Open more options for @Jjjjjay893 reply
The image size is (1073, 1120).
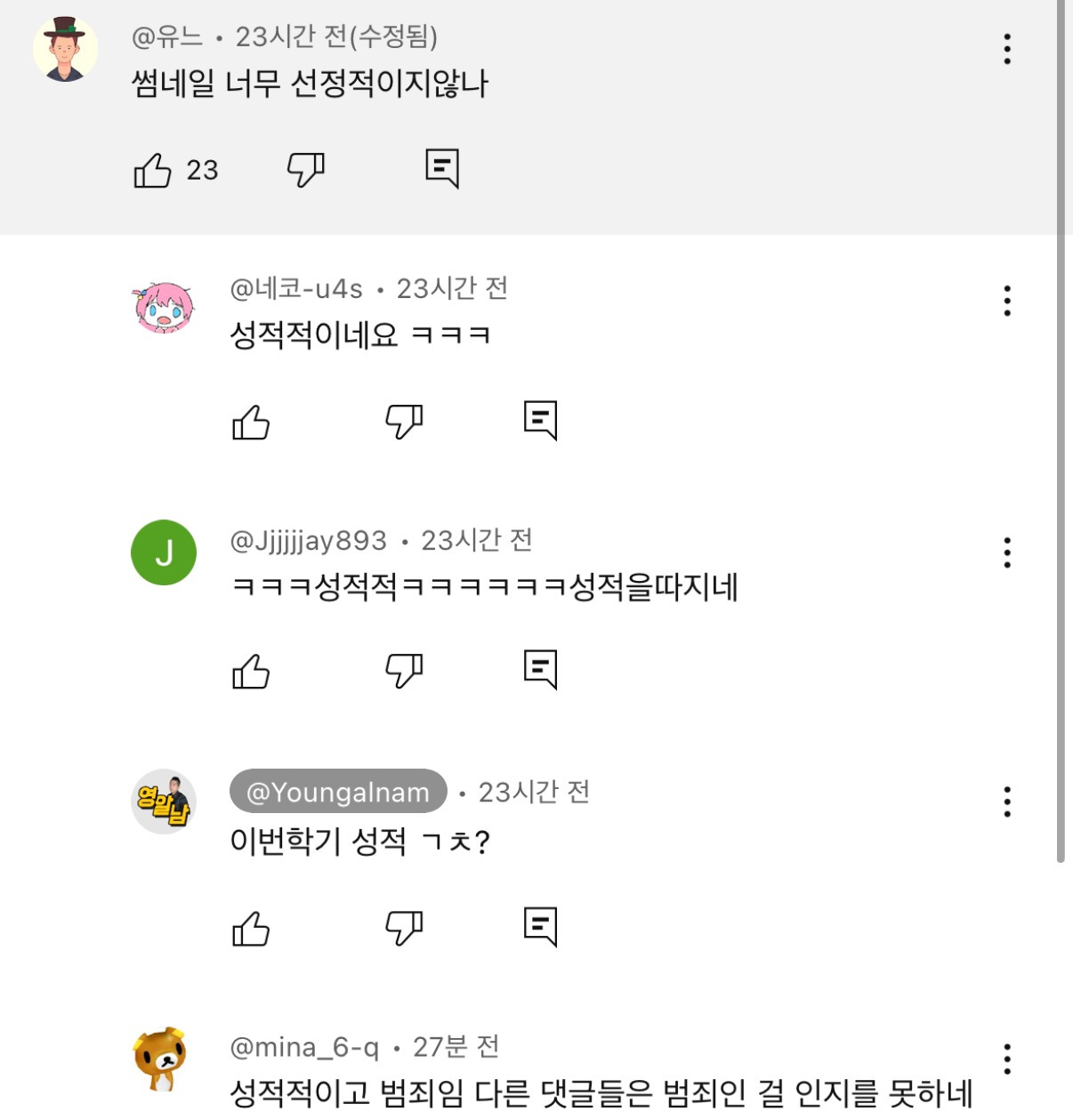pos(1007,553)
